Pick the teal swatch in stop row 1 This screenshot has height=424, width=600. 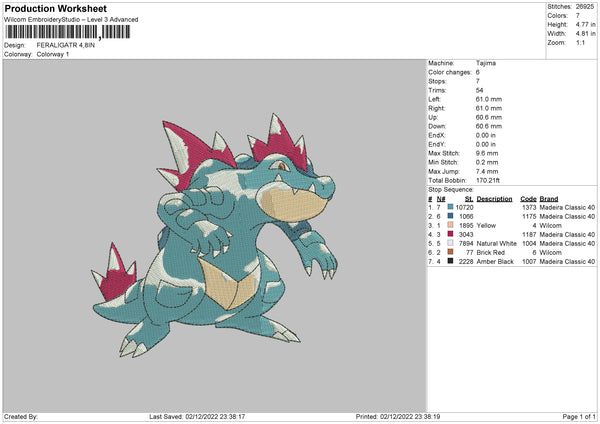(450, 207)
